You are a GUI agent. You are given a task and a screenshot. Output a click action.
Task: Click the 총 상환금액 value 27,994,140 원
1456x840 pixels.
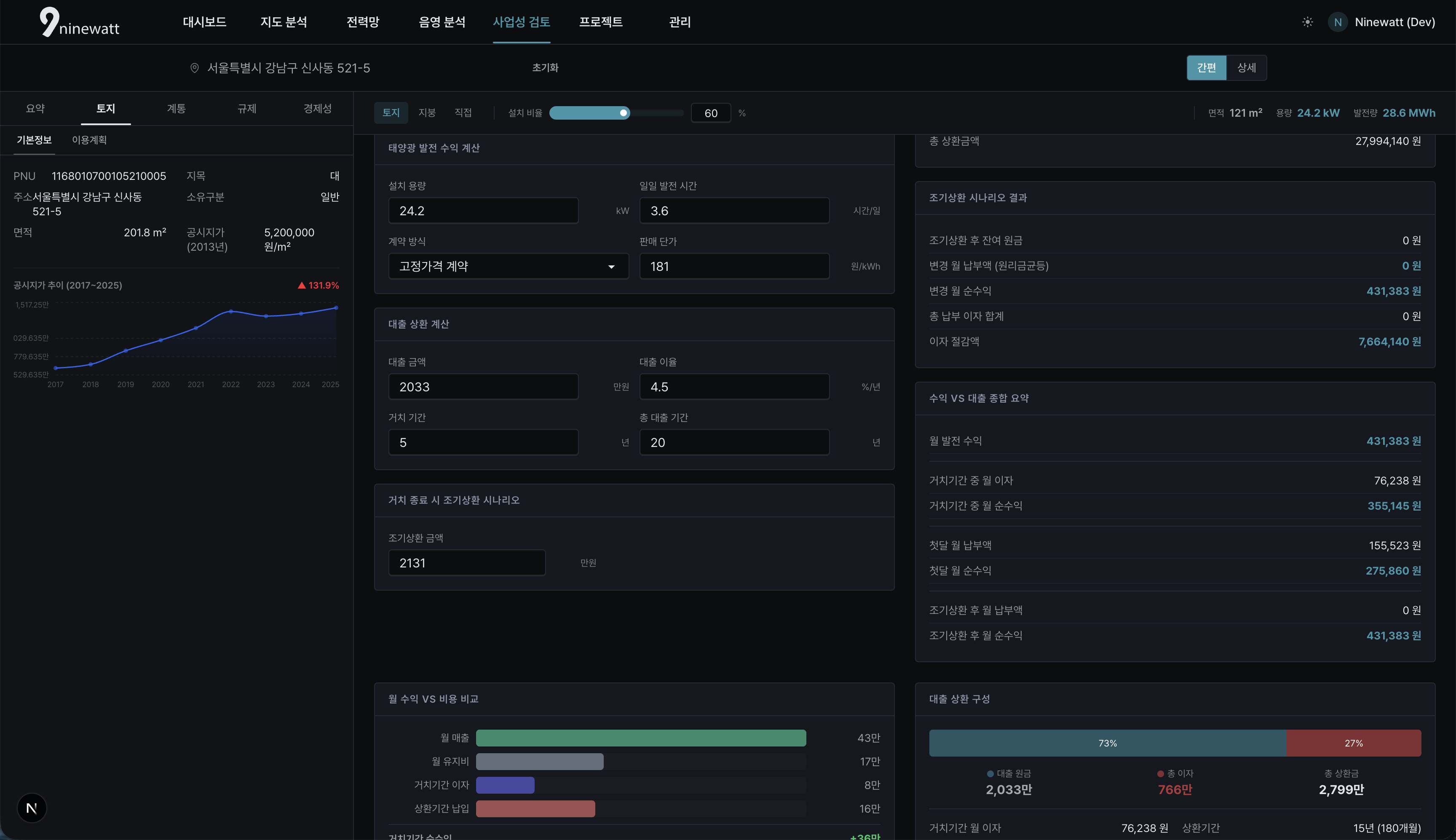pyautogui.click(x=1388, y=142)
